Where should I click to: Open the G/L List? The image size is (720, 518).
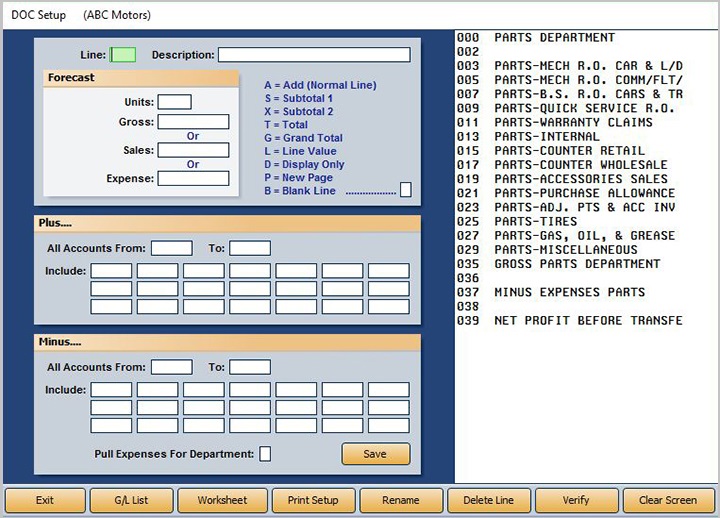[131, 500]
